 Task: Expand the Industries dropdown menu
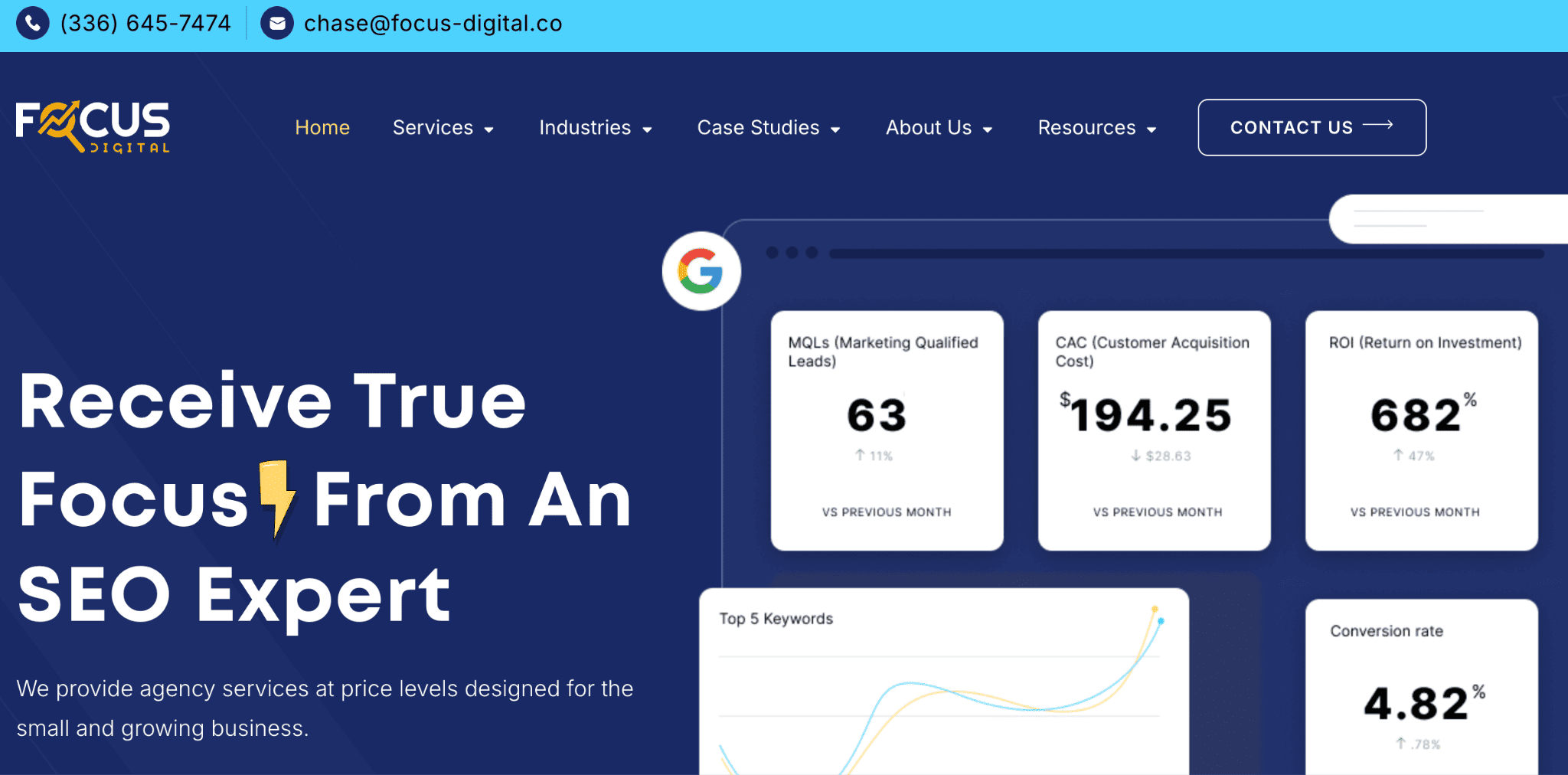595,128
